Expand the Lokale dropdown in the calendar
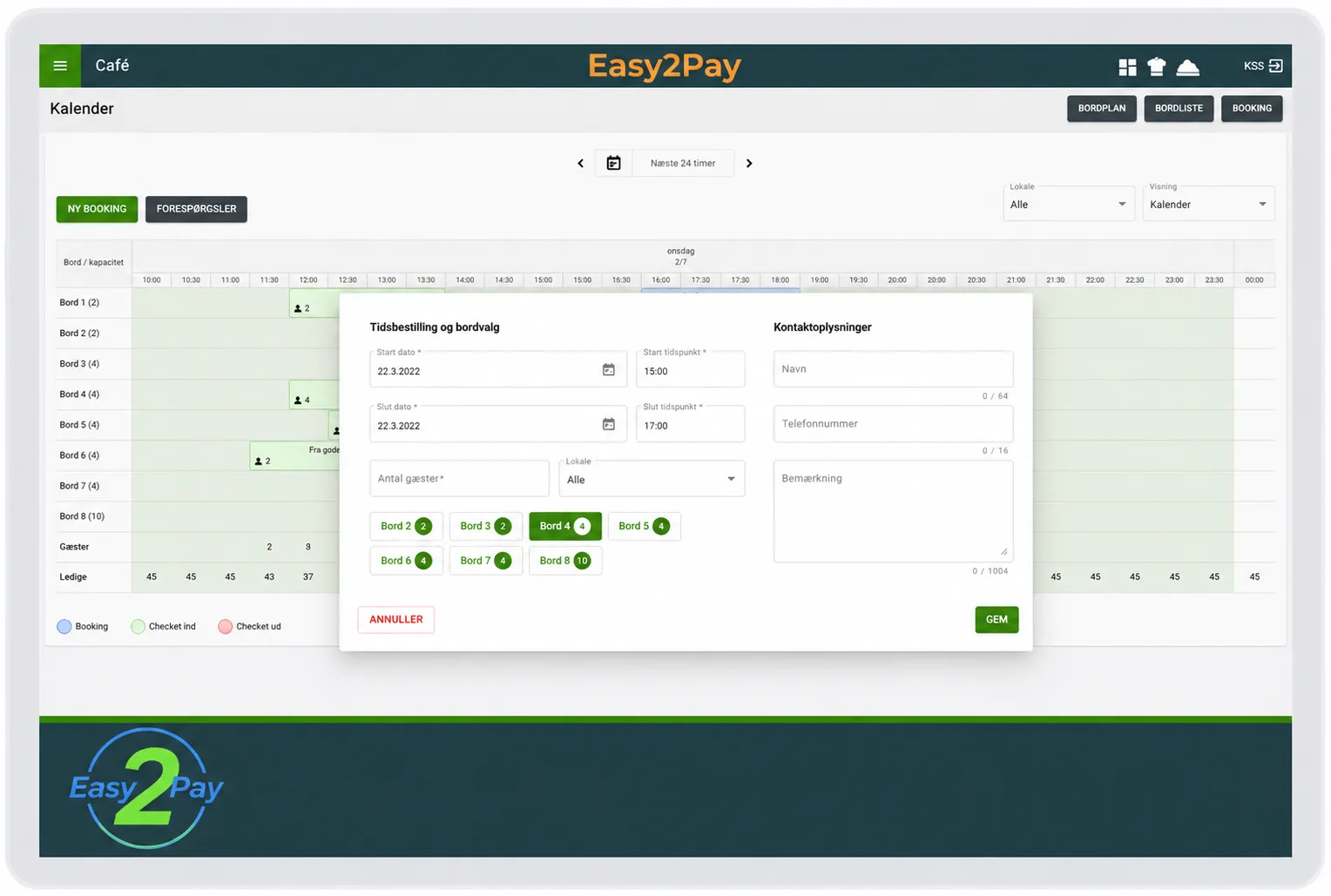Screen dimensions: 1331x896 click(1069, 205)
